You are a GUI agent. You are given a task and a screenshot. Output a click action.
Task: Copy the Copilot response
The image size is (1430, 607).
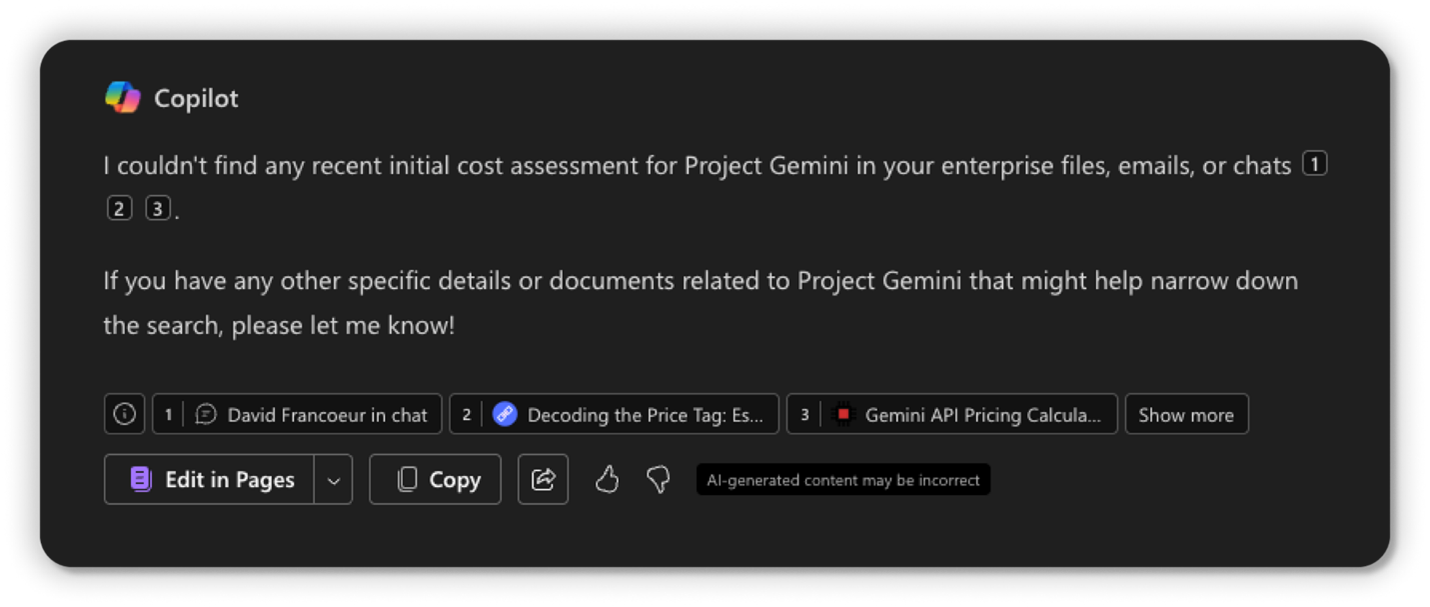[435, 479]
